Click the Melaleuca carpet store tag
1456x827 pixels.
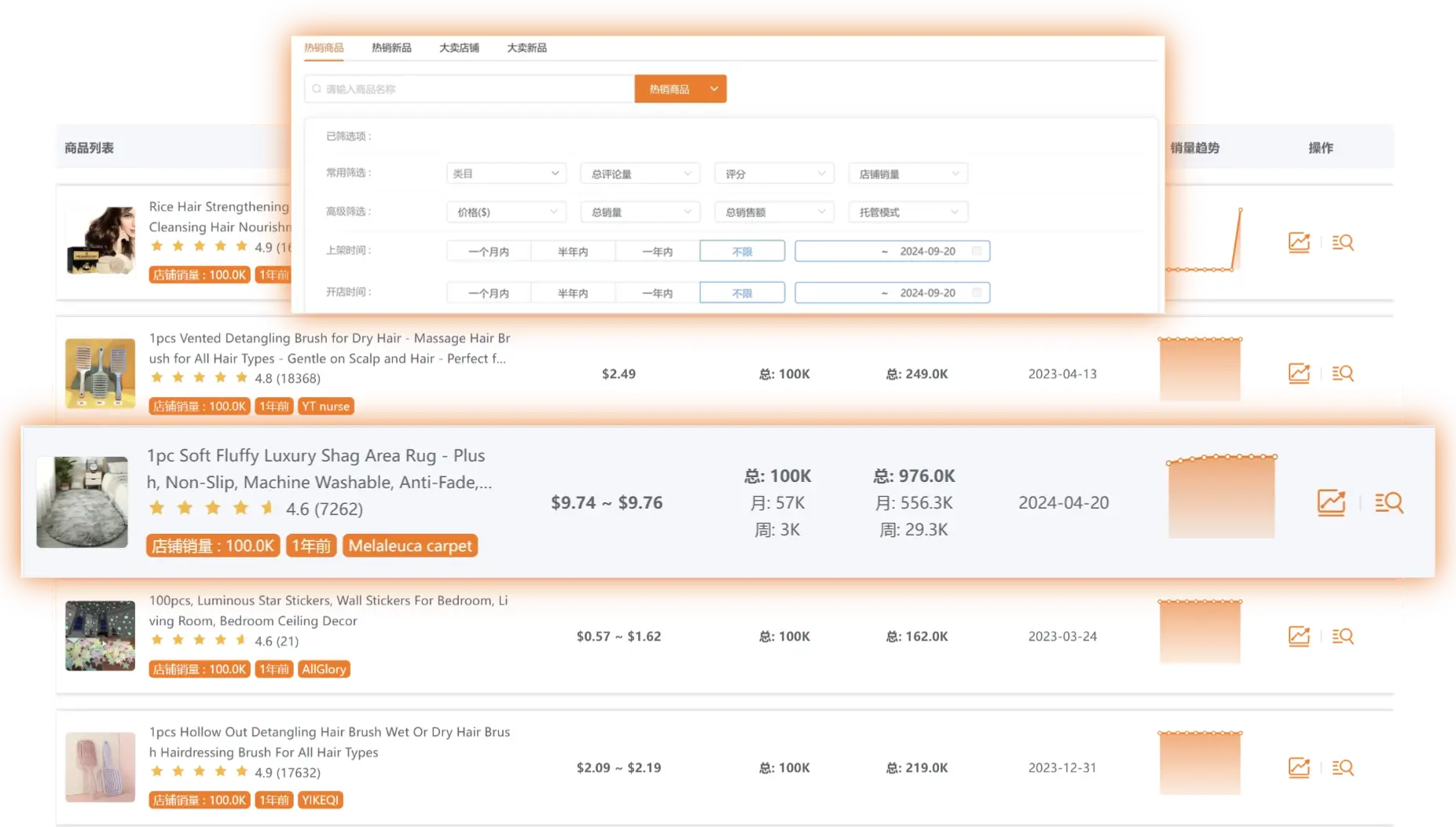pos(410,546)
